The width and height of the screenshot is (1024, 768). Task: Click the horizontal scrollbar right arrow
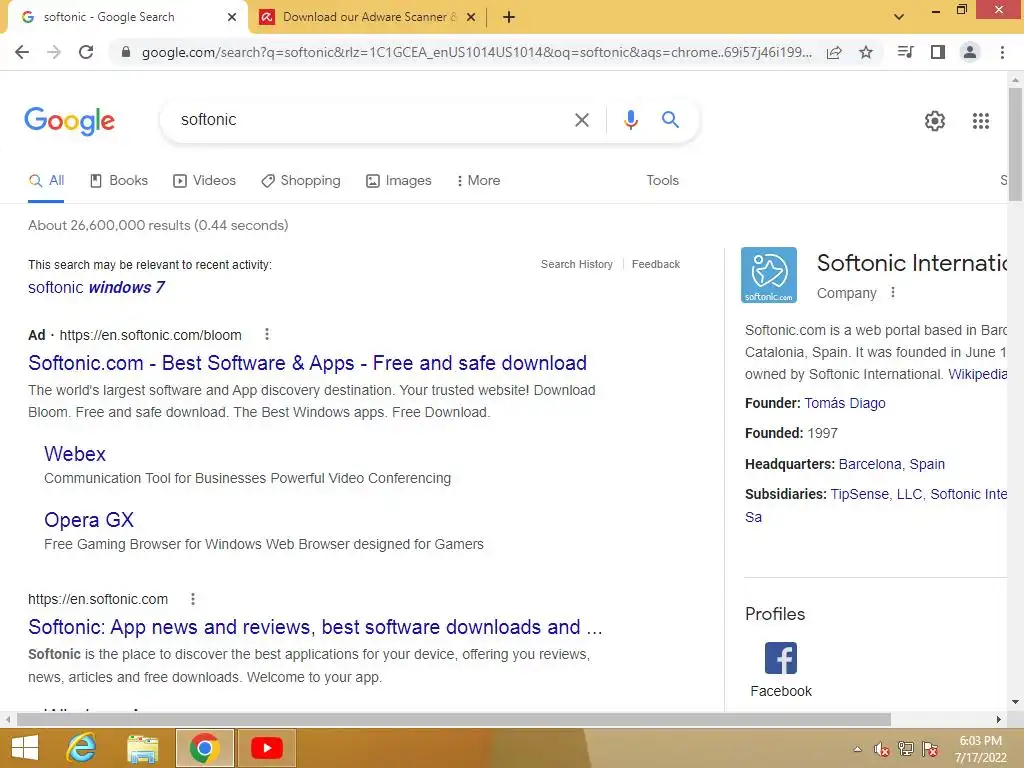coord(999,720)
